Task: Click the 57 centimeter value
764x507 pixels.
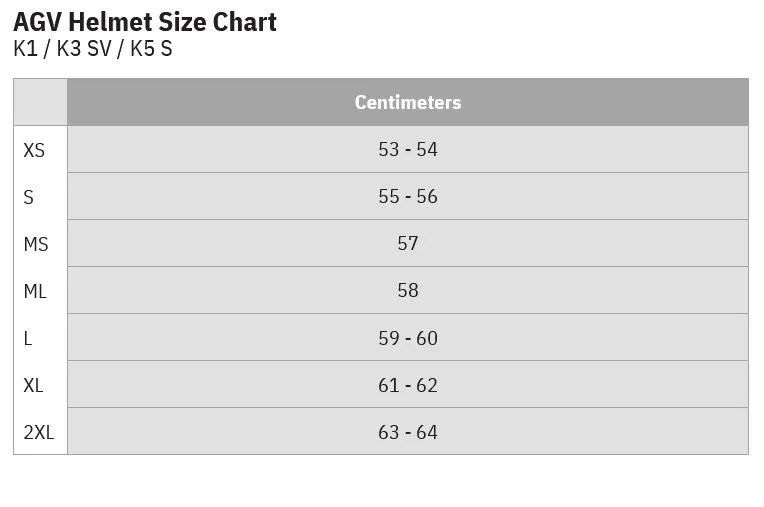Action: 408,243
